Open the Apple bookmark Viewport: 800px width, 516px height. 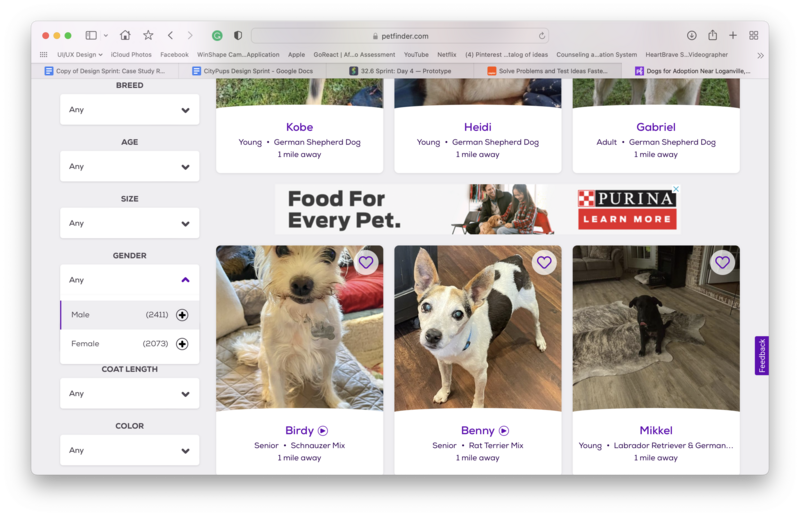(x=296, y=55)
